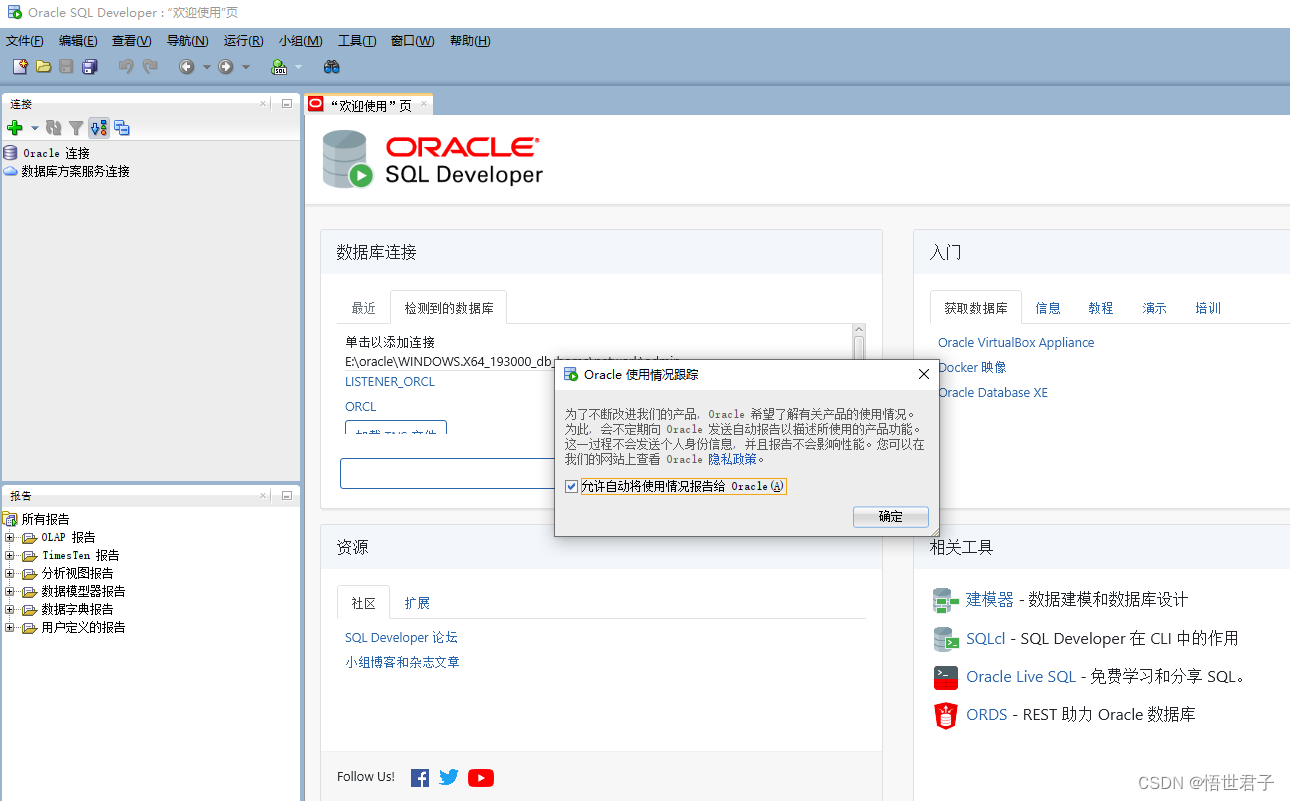
Task: Switch to the 最近 tab
Action: click(363, 308)
